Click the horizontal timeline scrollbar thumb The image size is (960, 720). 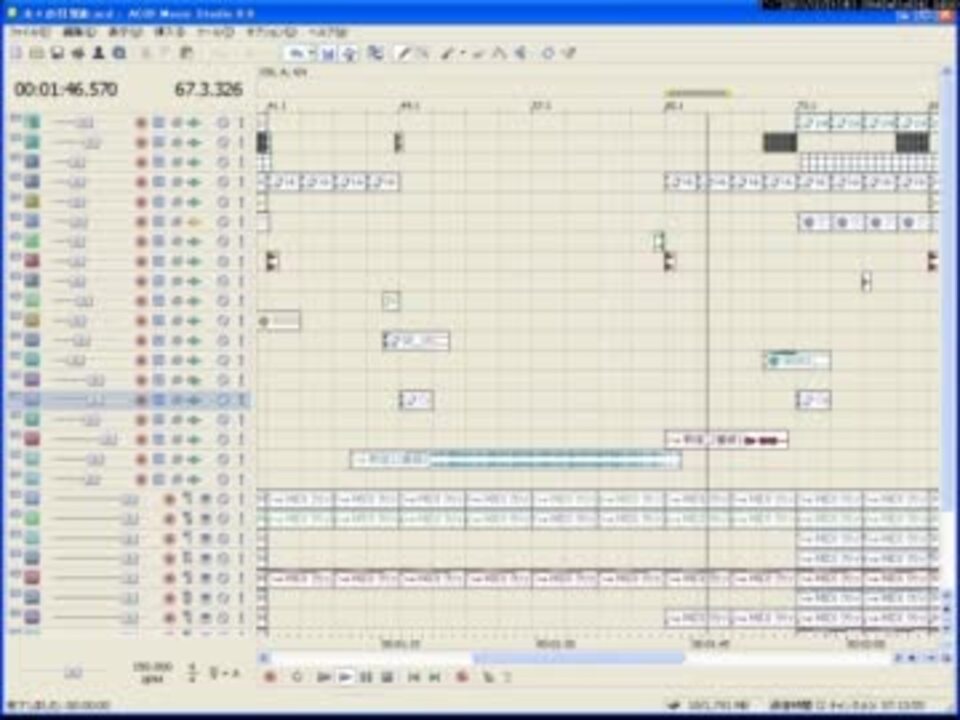pos(579,658)
